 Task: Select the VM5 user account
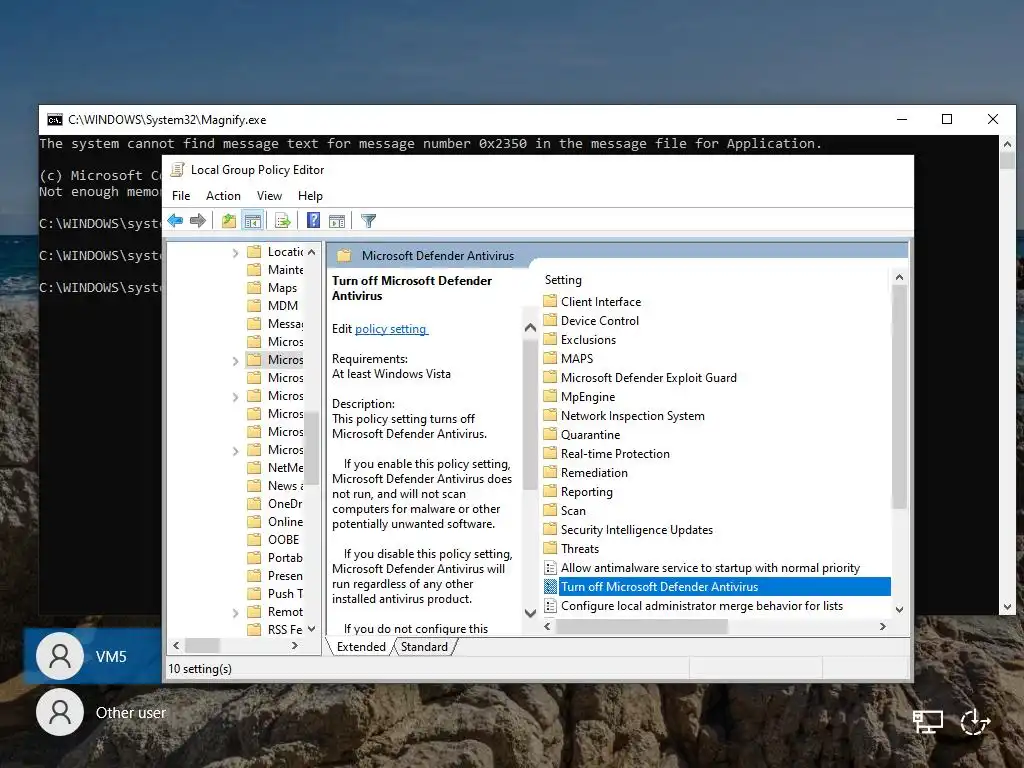point(93,656)
